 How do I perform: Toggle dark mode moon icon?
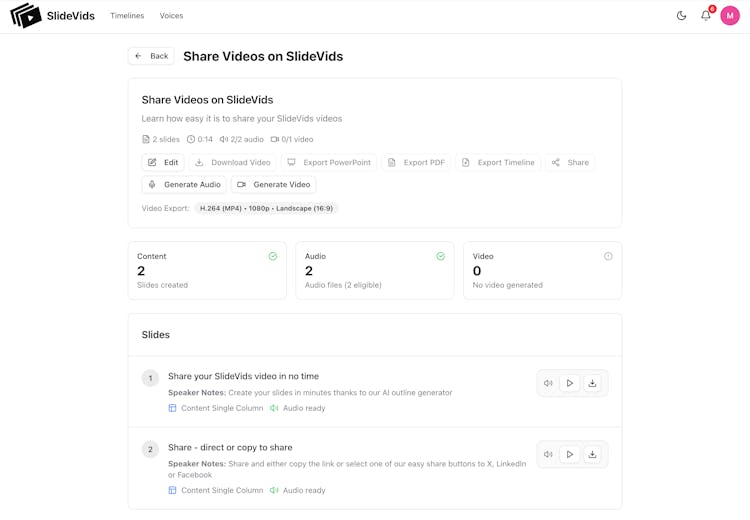[682, 16]
